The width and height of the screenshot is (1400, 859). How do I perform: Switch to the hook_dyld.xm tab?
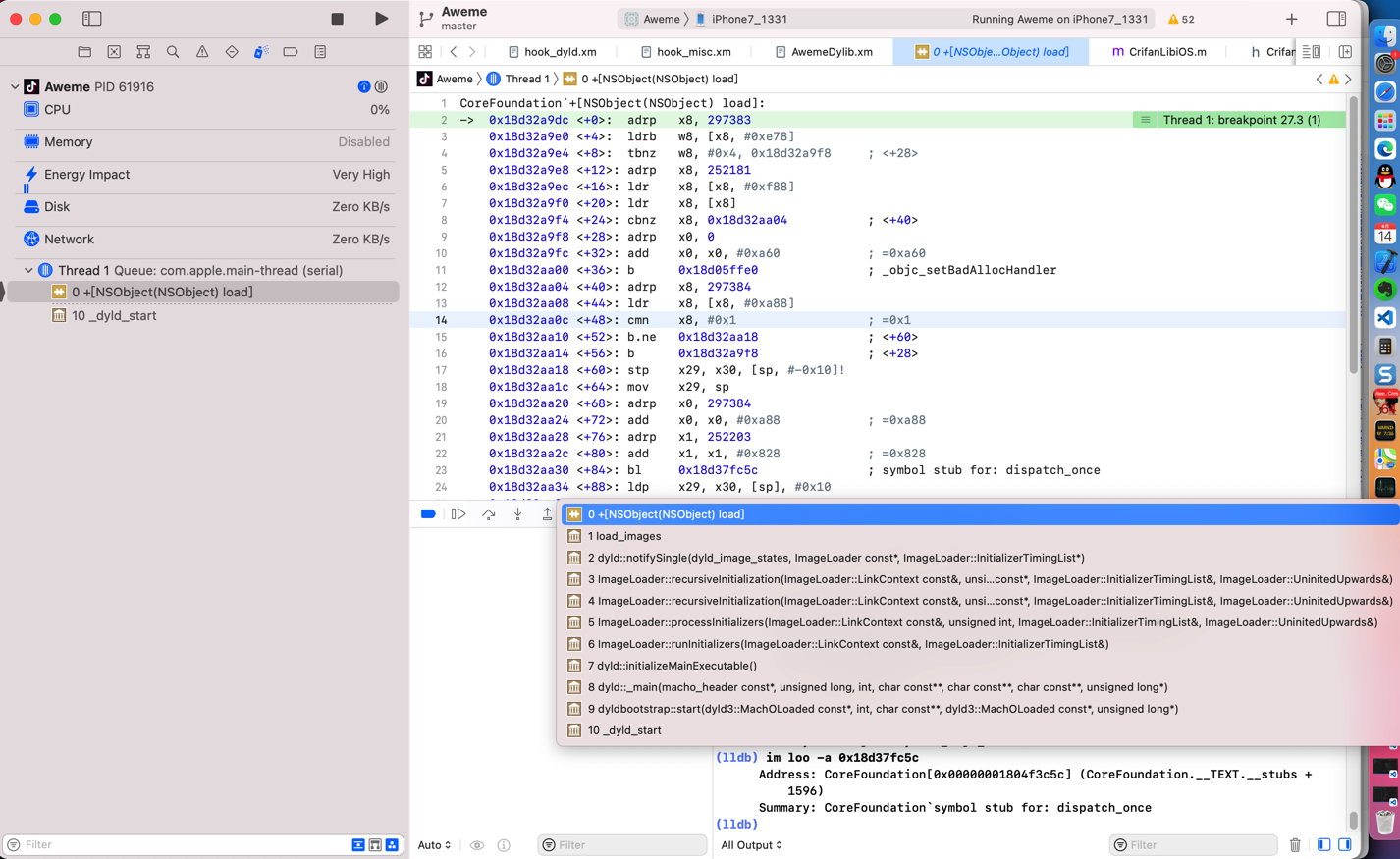[552, 52]
